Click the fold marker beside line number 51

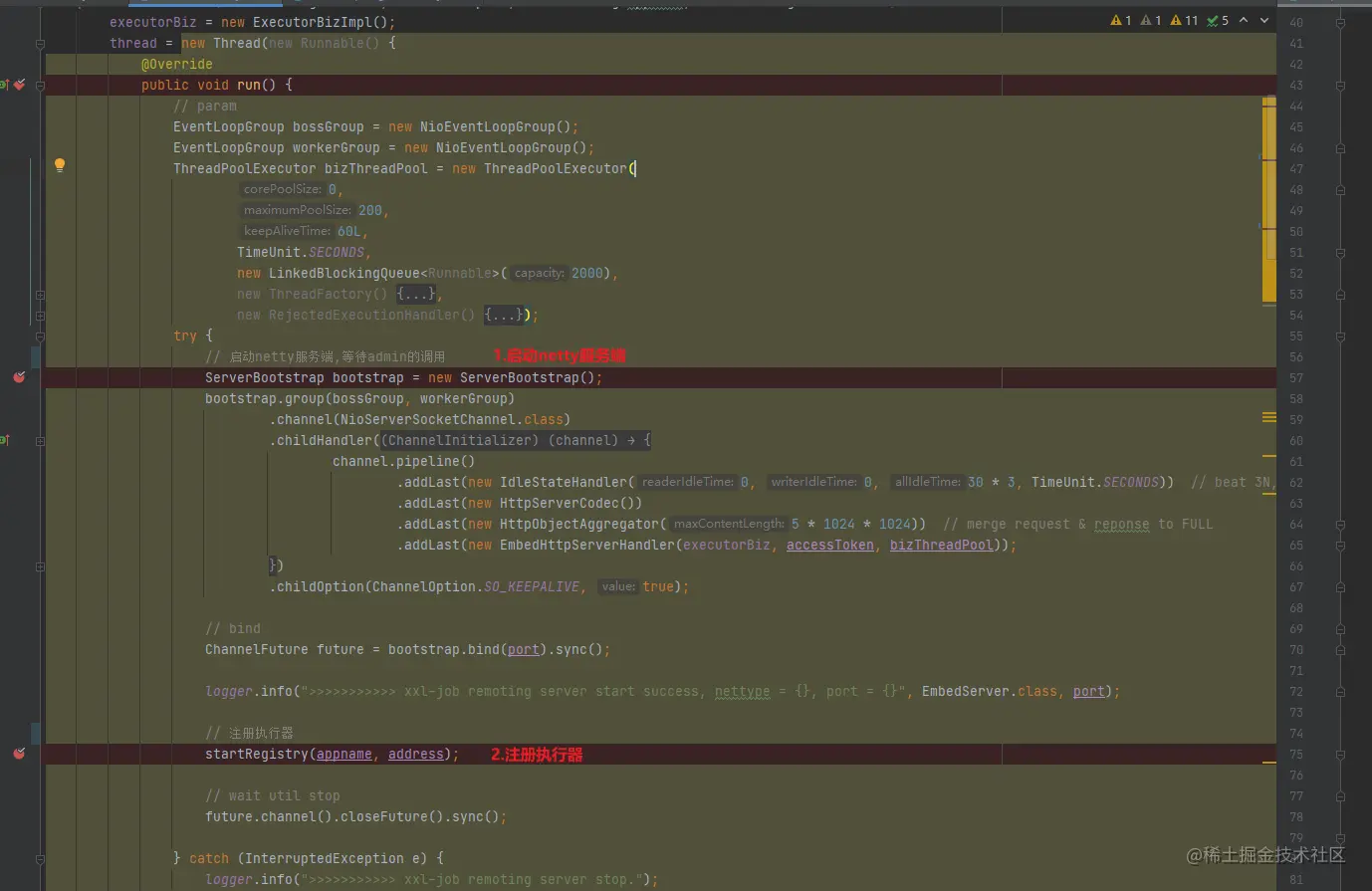(1340, 253)
